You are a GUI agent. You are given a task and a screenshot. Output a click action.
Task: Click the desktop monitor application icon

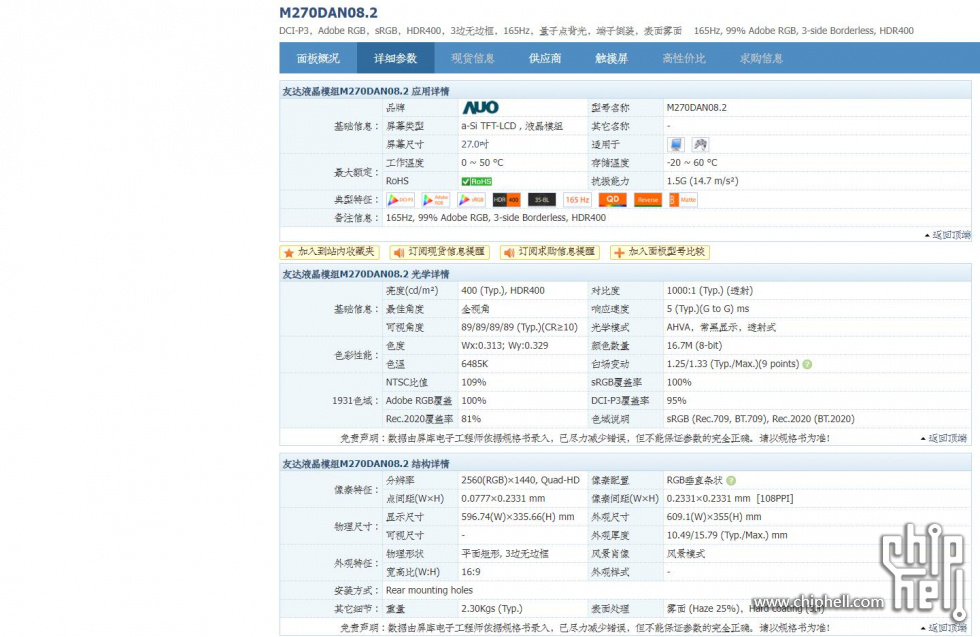point(676,144)
